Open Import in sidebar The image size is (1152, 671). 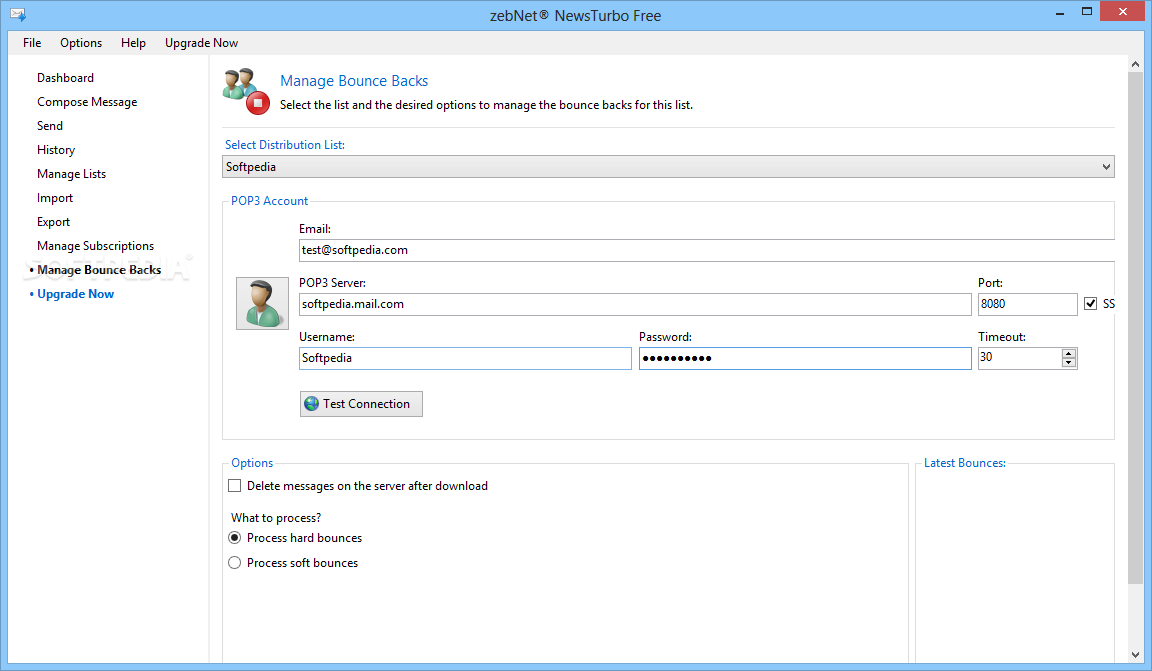click(55, 198)
